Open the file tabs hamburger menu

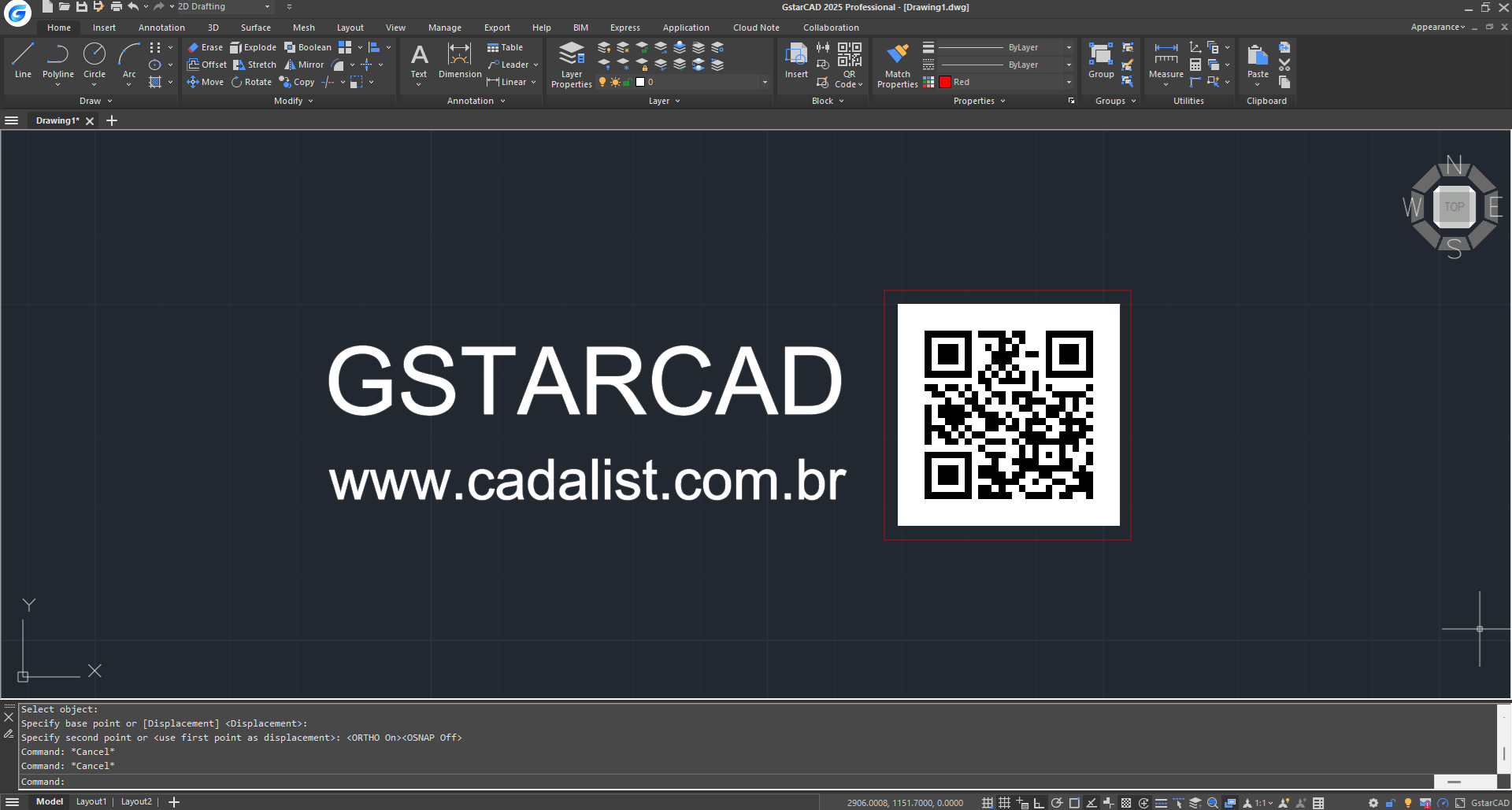[12, 120]
